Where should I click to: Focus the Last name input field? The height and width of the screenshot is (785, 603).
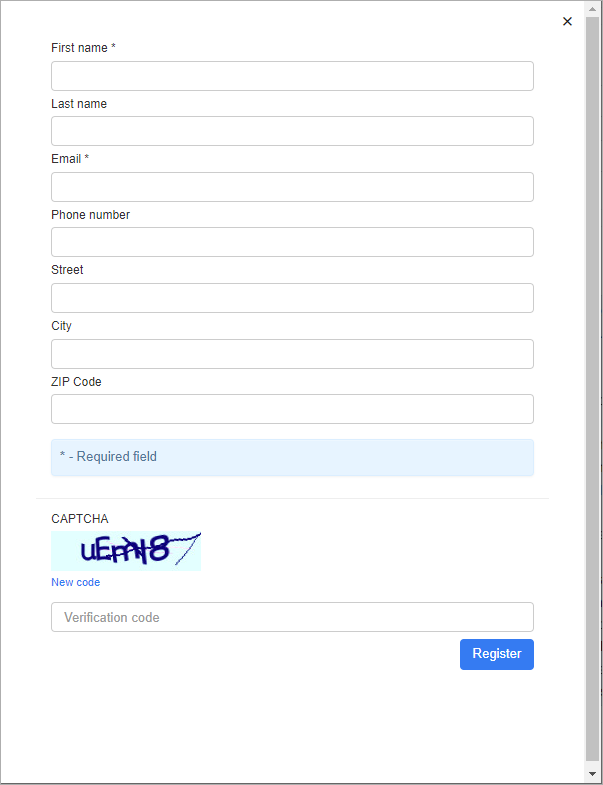tap(292, 131)
